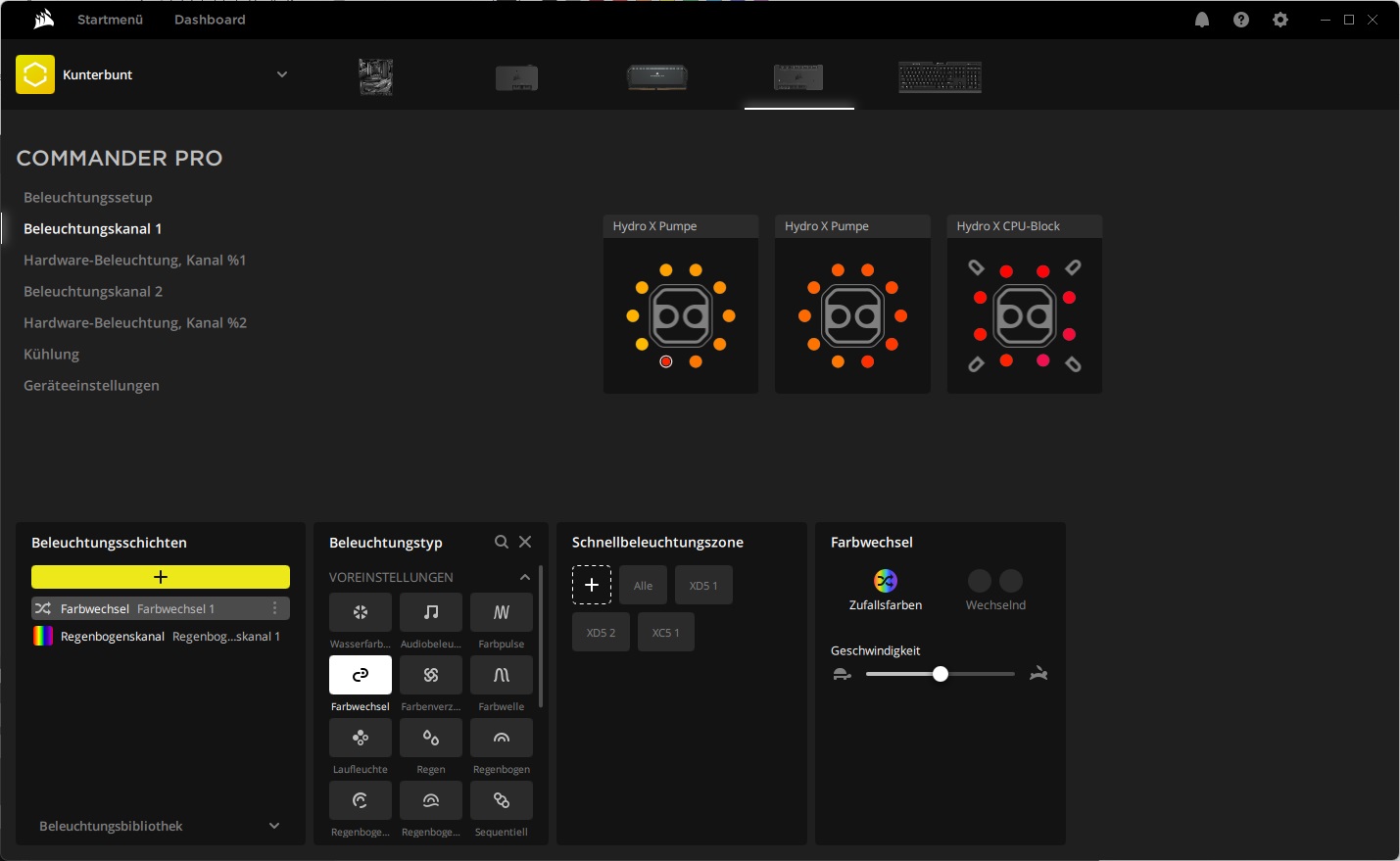Screen dimensions: 1400x861
Task: Toggle the XD5 2 lighting zone
Action: [x=602, y=633]
